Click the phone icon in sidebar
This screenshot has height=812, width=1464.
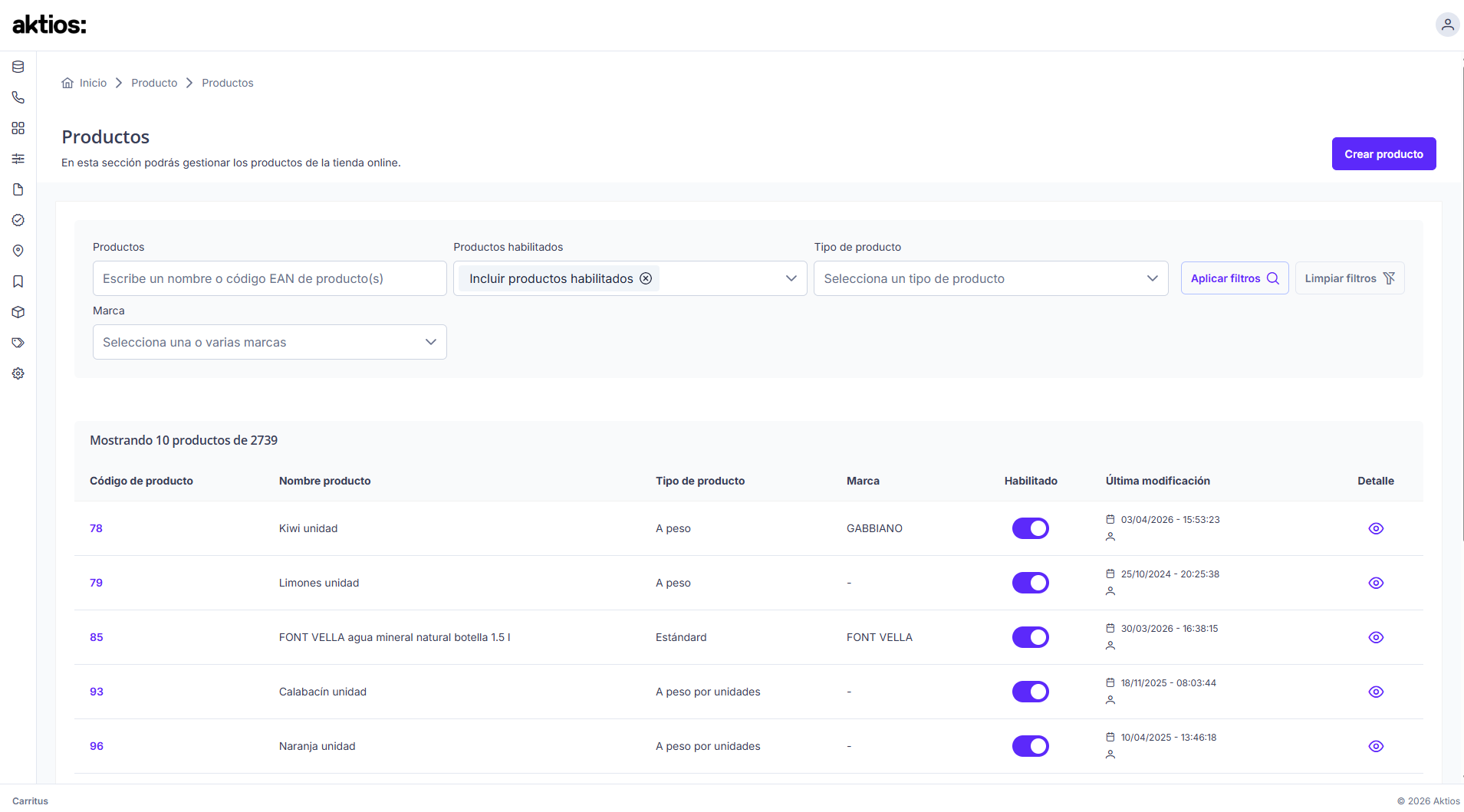(x=18, y=97)
